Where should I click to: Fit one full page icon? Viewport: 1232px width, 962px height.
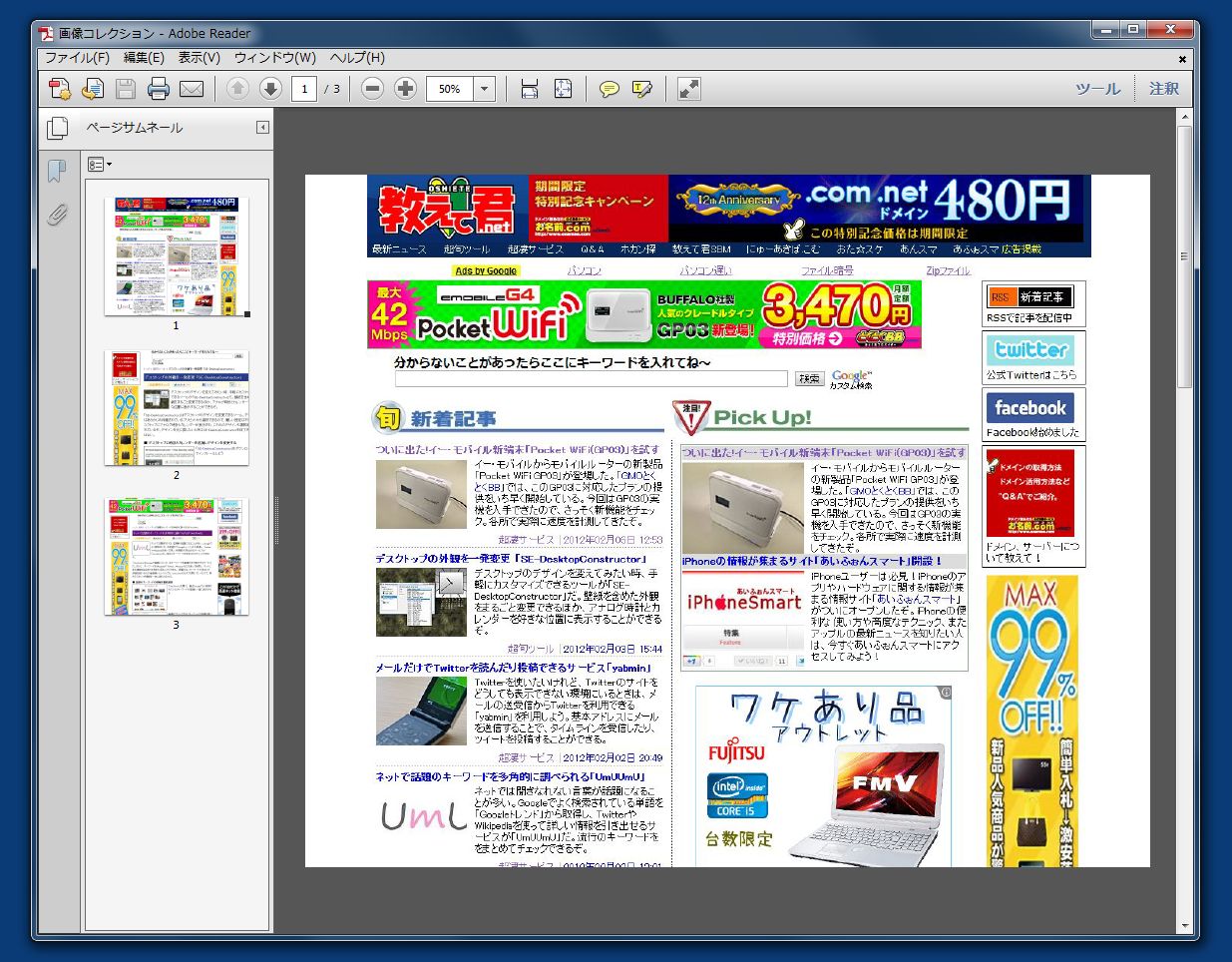click(x=564, y=89)
